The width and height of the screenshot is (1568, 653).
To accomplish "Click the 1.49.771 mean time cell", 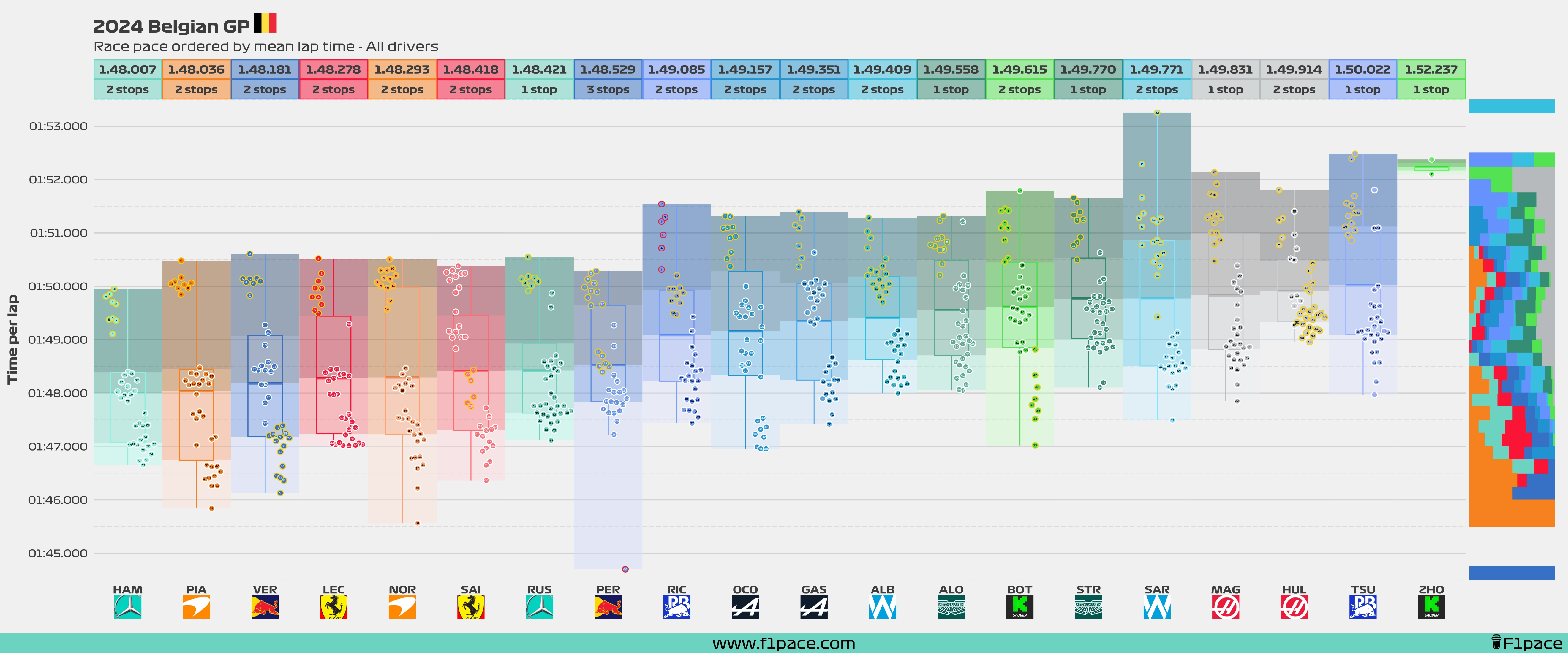I will tap(1157, 69).
